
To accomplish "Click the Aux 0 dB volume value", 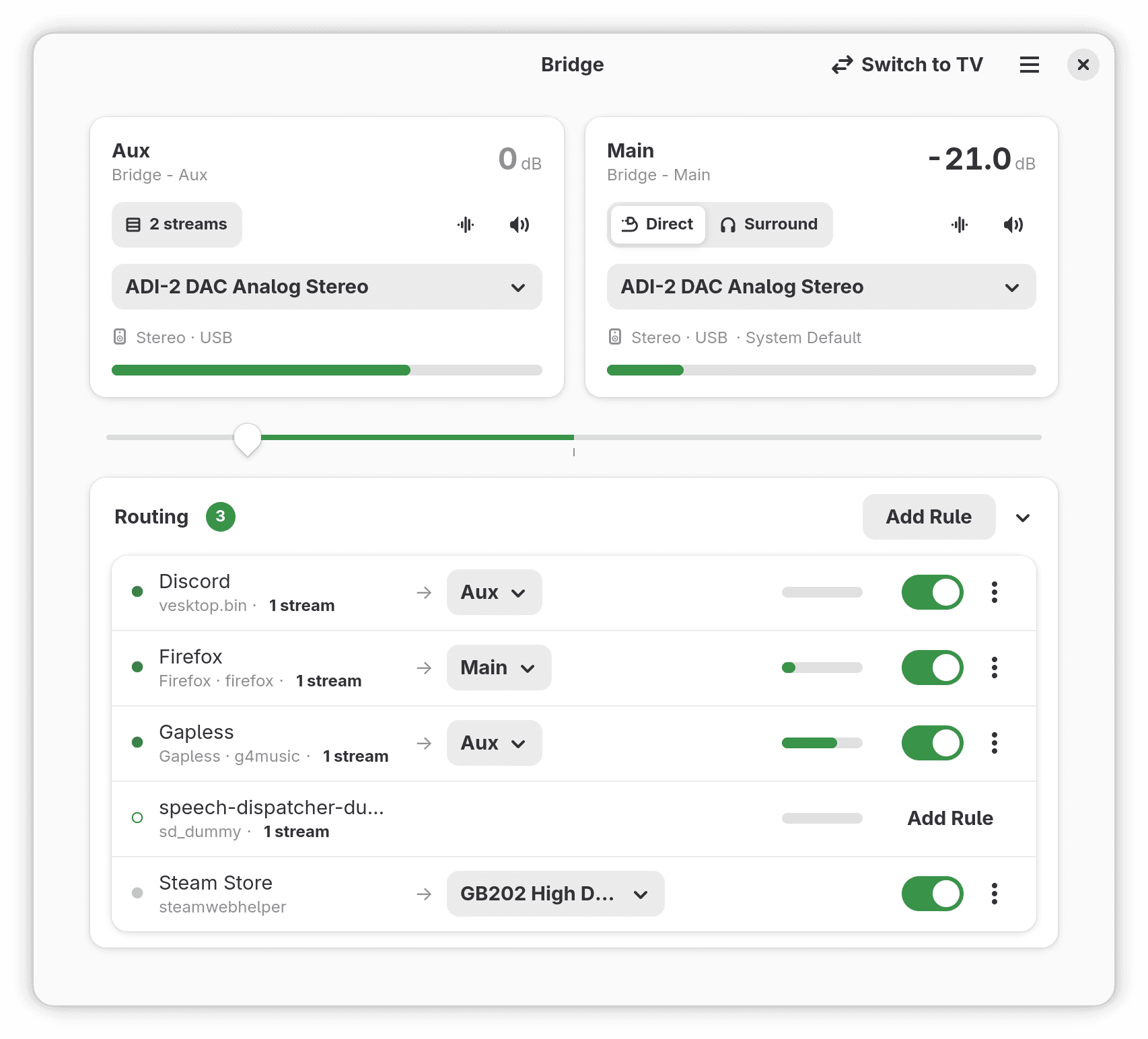I will tap(519, 160).
